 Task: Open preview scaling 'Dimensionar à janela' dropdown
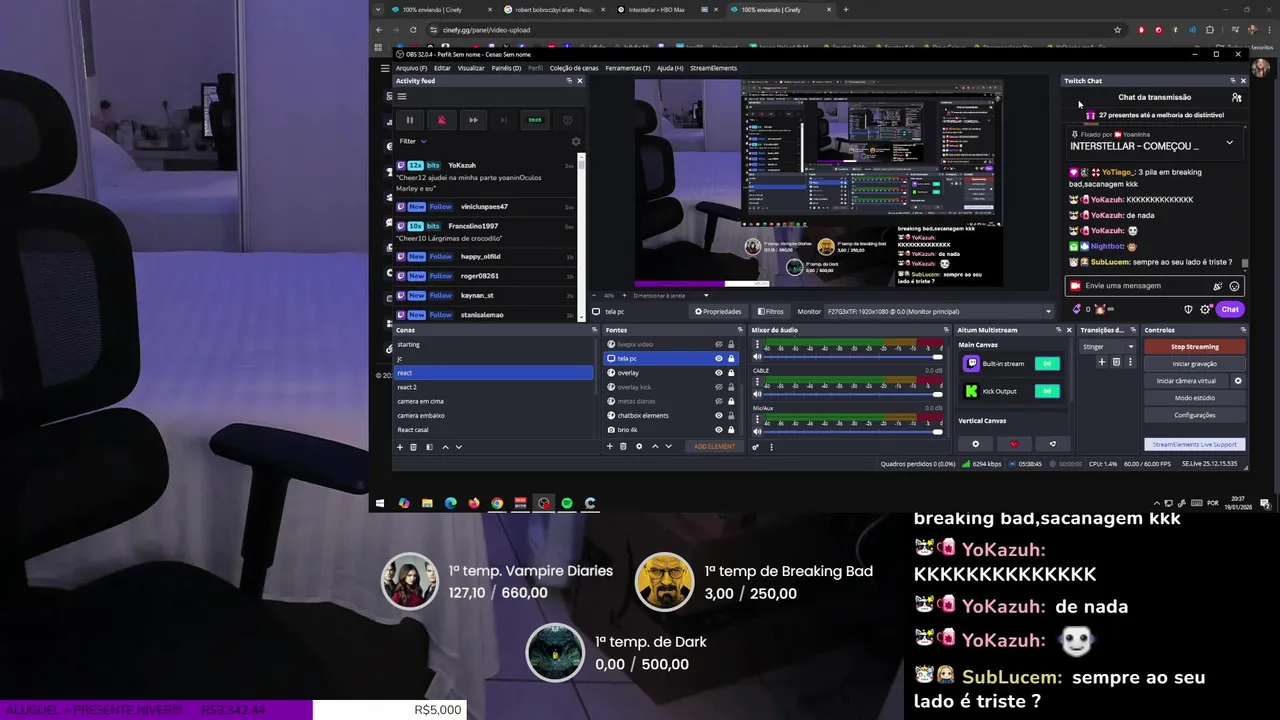pos(670,296)
